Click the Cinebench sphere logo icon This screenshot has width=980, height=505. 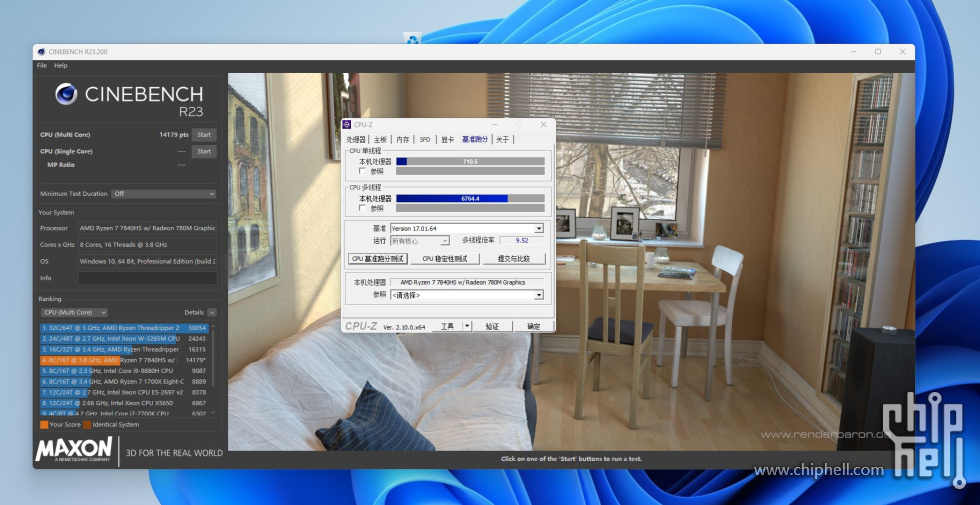pos(66,94)
